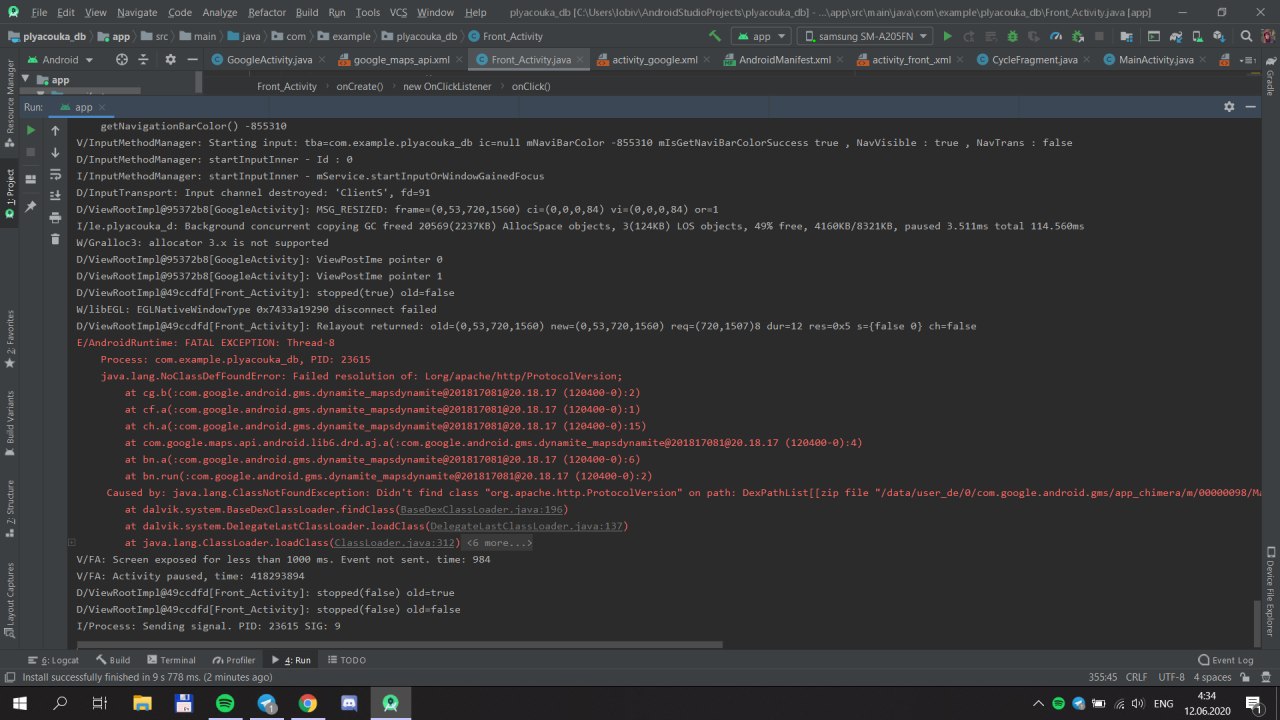1280x720 pixels.
Task: Click the vertical scrollbar of the Run console
Action: coord(1257,623)
